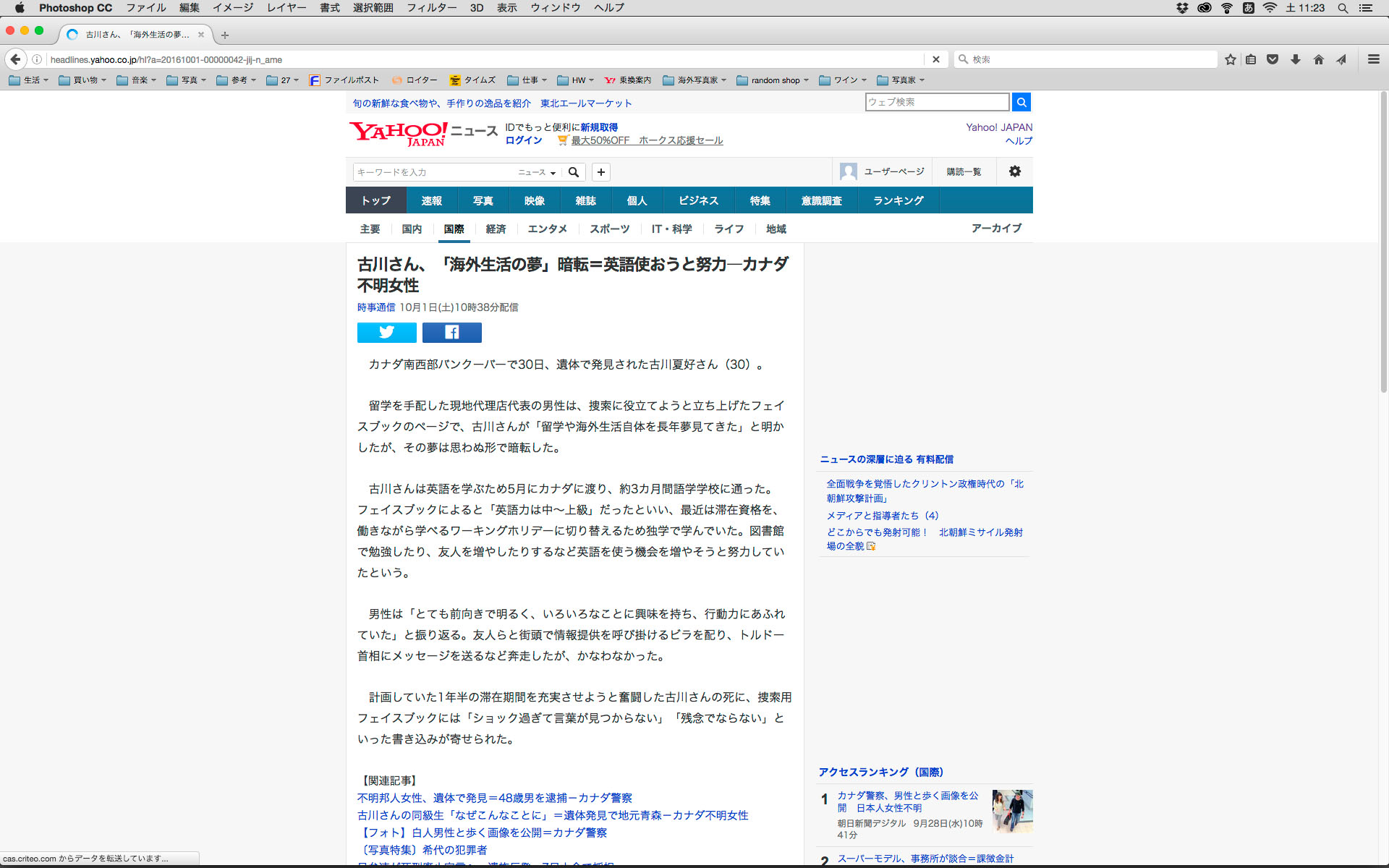Open the フィルター menu in menu bar
The width and height of the screenshot is (1389, 868).
[x=431, y=8]
